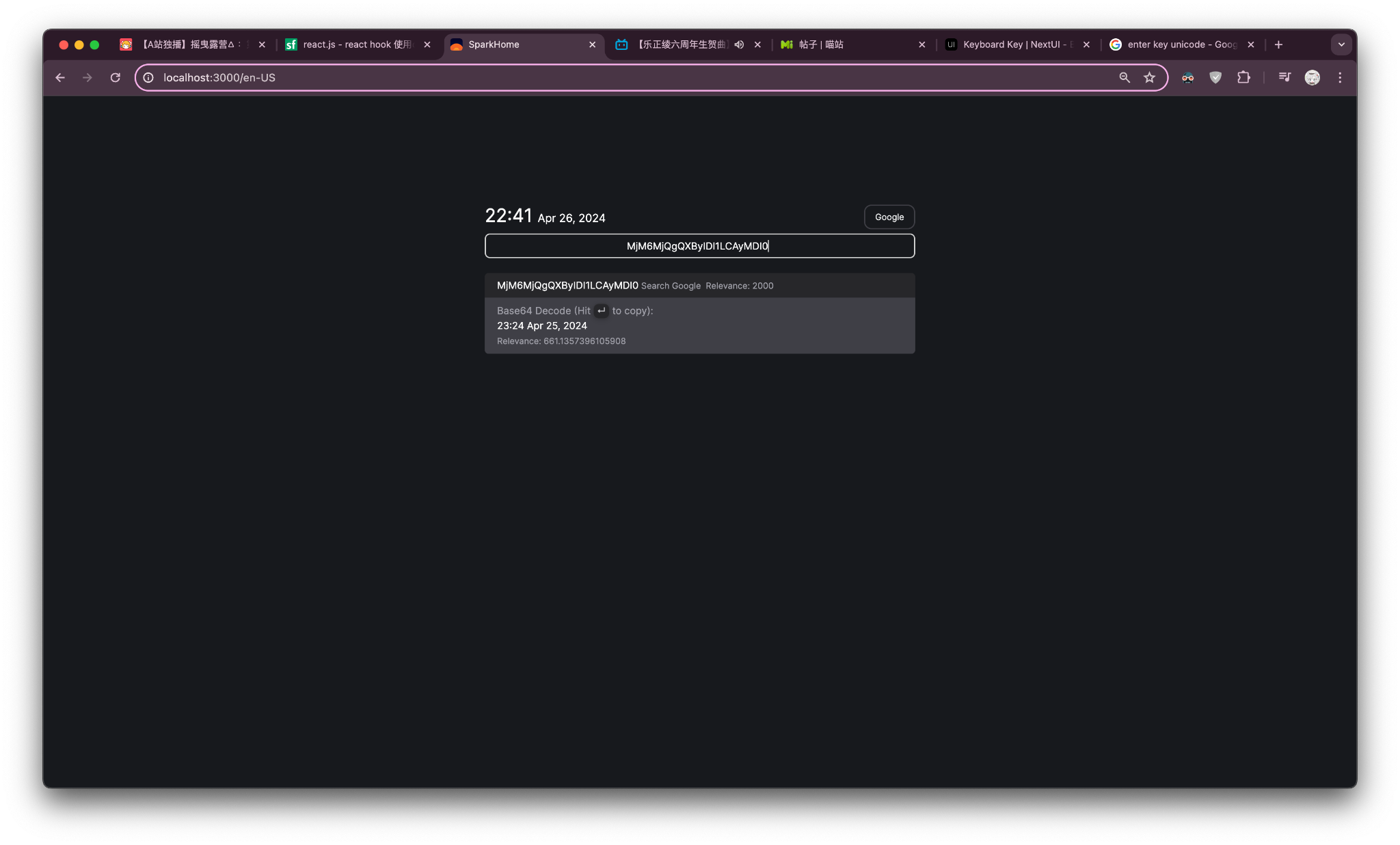Click the zoom magnifier icon in the address bar
Screen dimensions: 1400x845
tap(1125, 78)
